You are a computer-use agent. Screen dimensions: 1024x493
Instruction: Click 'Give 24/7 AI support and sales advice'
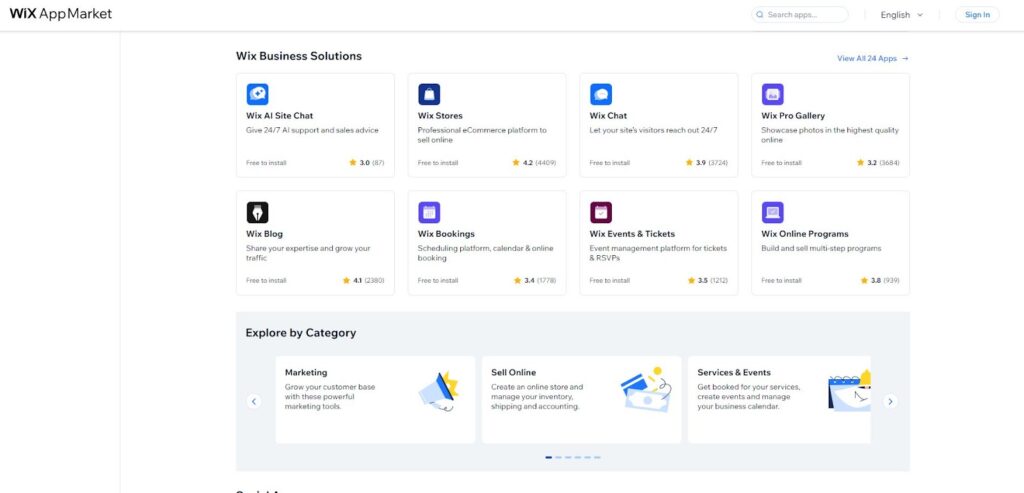pos(312,130)
